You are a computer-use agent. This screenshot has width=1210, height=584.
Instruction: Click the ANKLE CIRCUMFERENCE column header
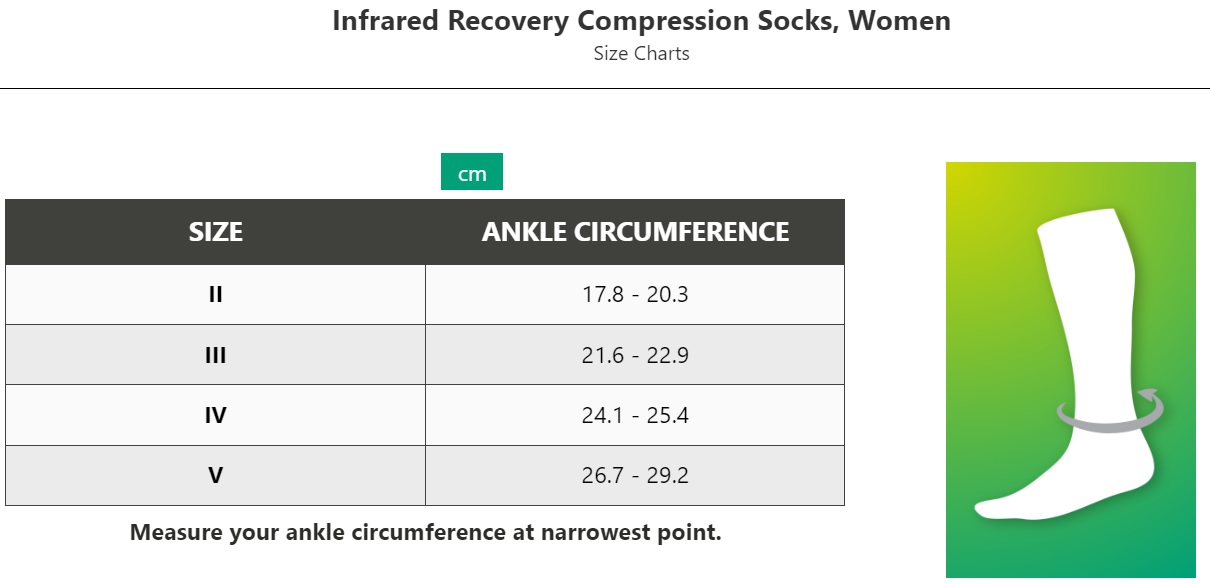pyautogui.click(x=635, y=232)
